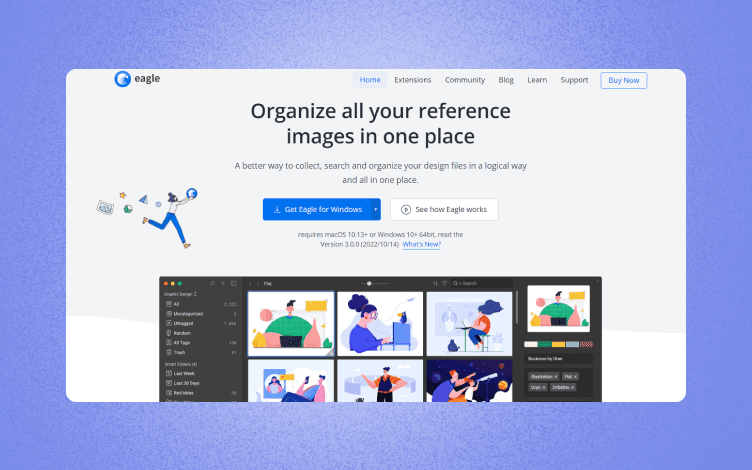Select the telescope night sky thumbnail
Image resolution: width=752 pixels, height=470 pixels.
click(470, 381)
